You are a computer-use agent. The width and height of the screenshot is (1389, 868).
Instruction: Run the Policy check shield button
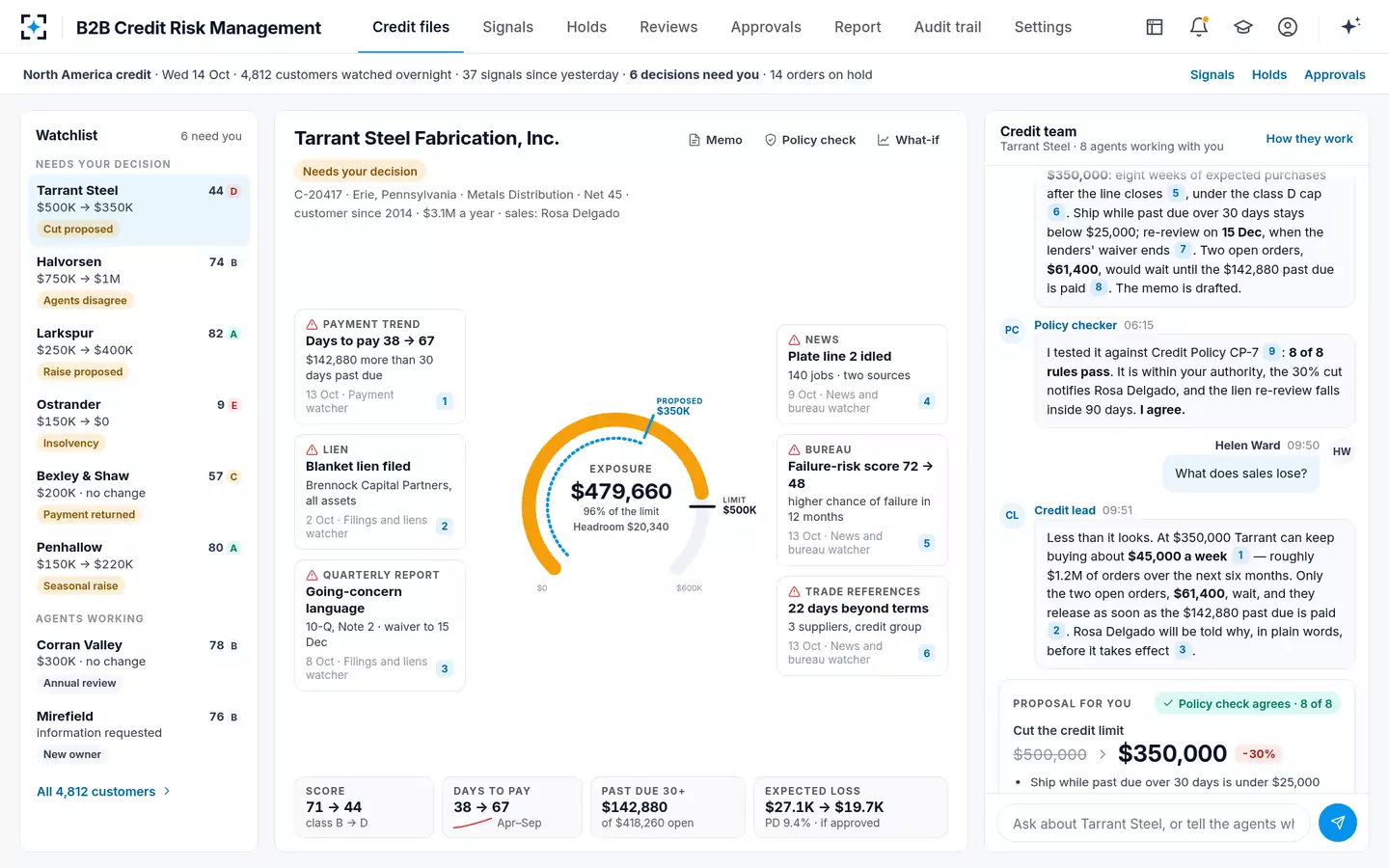pyautogui.click(x=810, y=140)
